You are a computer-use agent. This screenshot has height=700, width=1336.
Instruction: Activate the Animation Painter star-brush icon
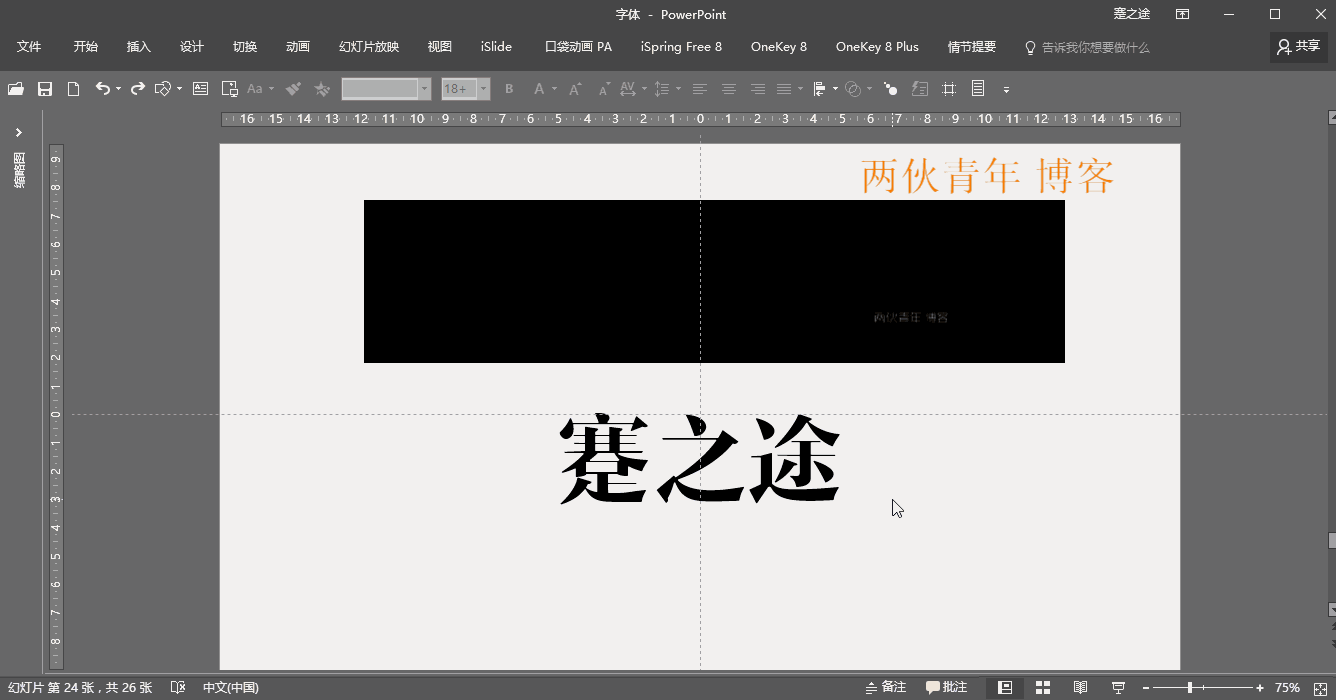coord(321,88)
